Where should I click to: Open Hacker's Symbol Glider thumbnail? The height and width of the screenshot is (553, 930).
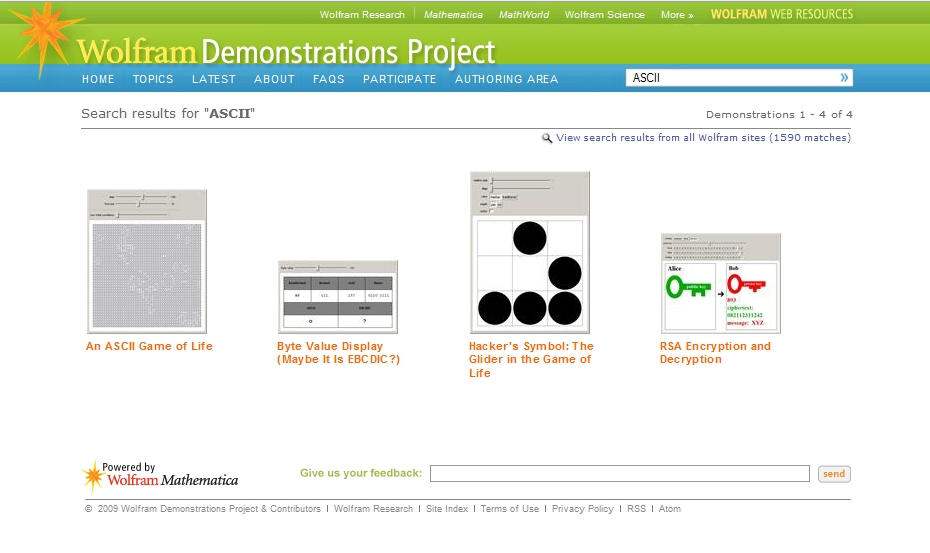point(530,252)
